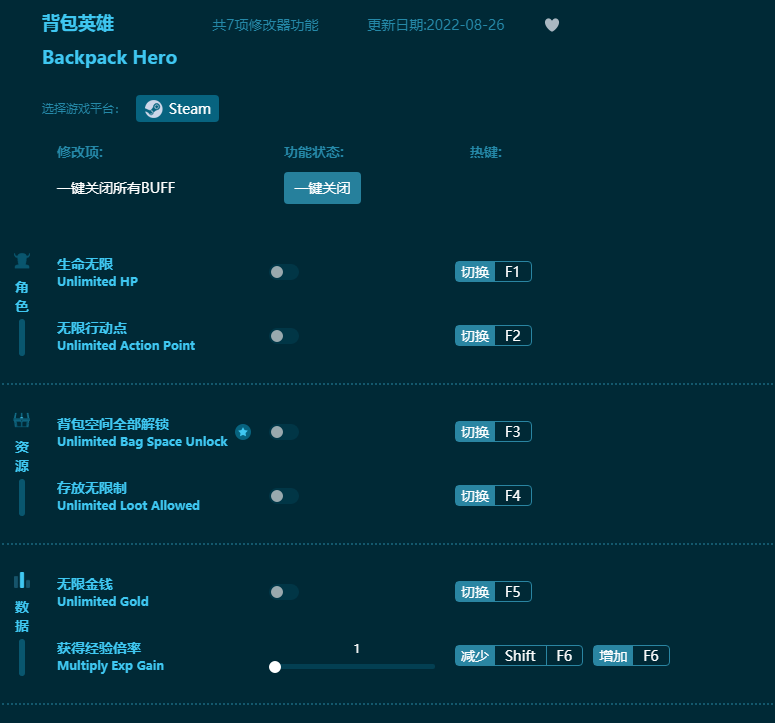Enable Unlimited Gold switch

coord(284,592)
